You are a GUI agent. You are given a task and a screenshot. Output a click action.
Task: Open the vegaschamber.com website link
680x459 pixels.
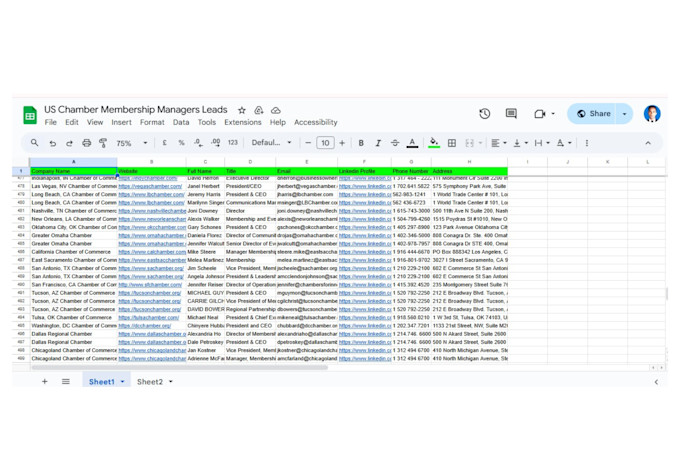pyautogui.click(x=150, y=186)
